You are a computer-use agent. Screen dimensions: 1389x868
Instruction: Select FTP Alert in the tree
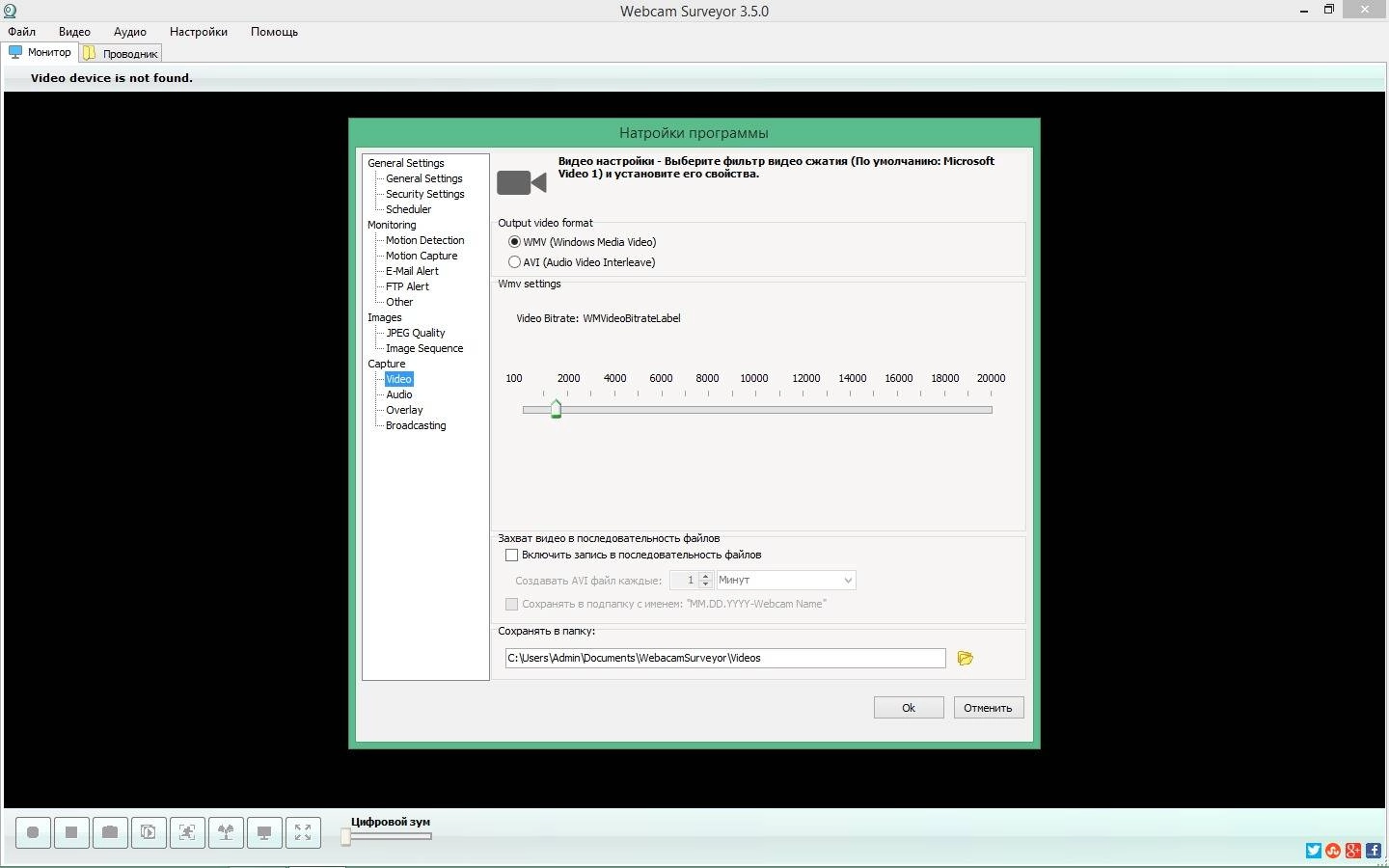point(407,286)
